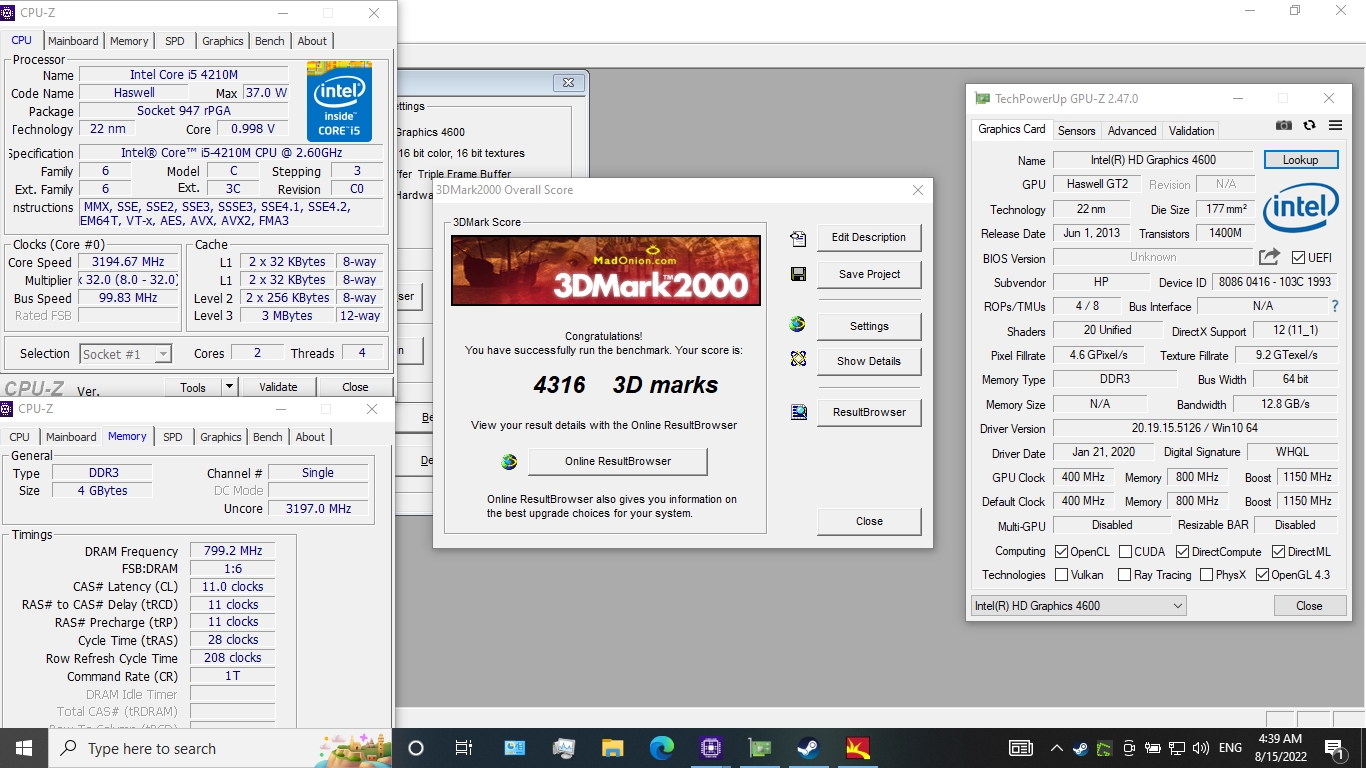Toggle the PhysX checkbox

[x=1206, y=575]
